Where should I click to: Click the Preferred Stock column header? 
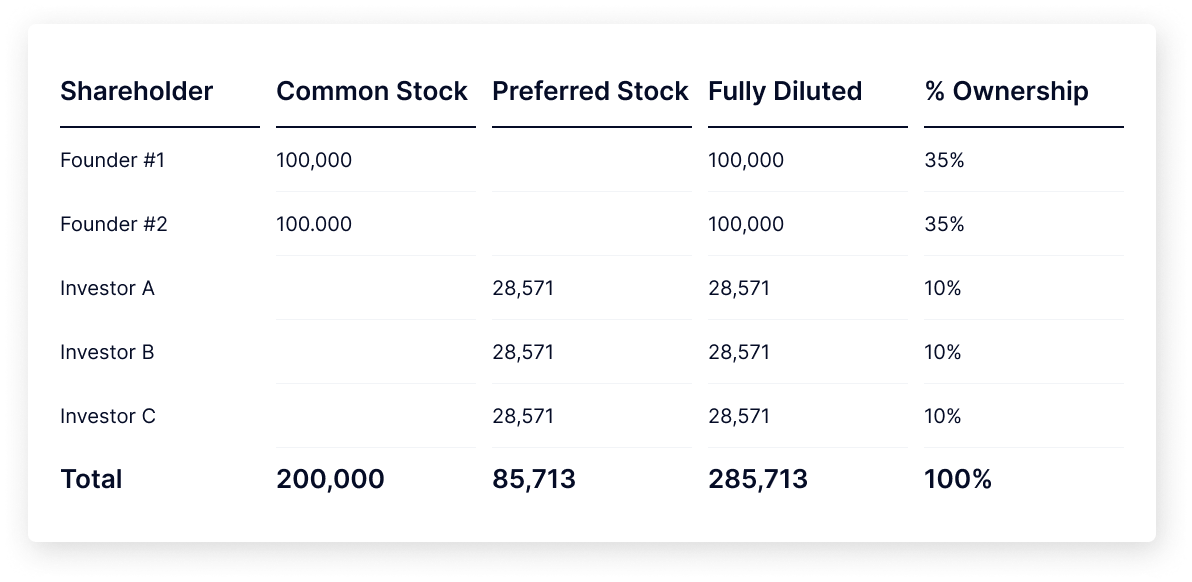point(590,91)
